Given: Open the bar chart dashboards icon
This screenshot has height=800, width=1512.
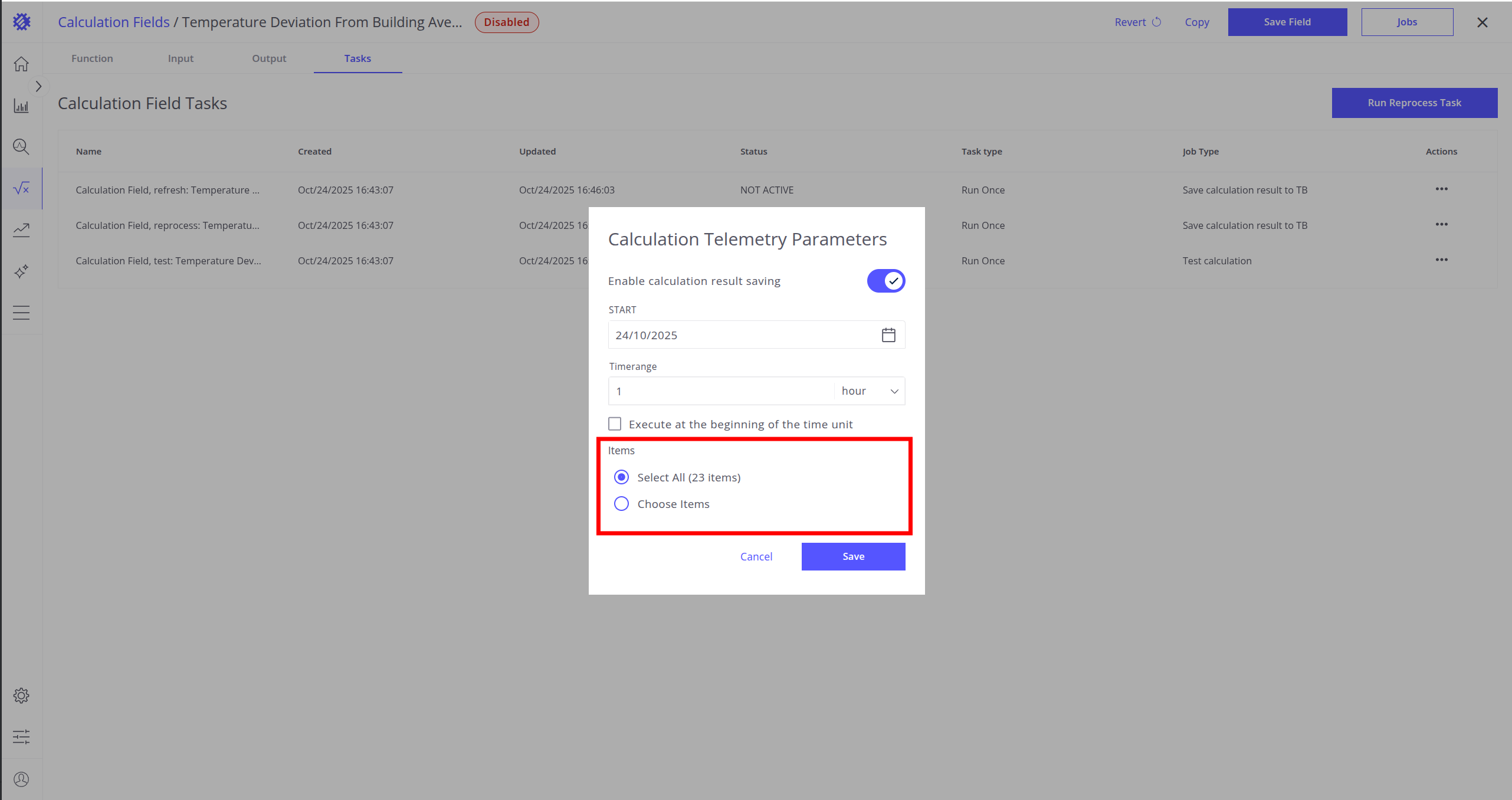Looking at the screenshot, I should click(x=21, y=106).
